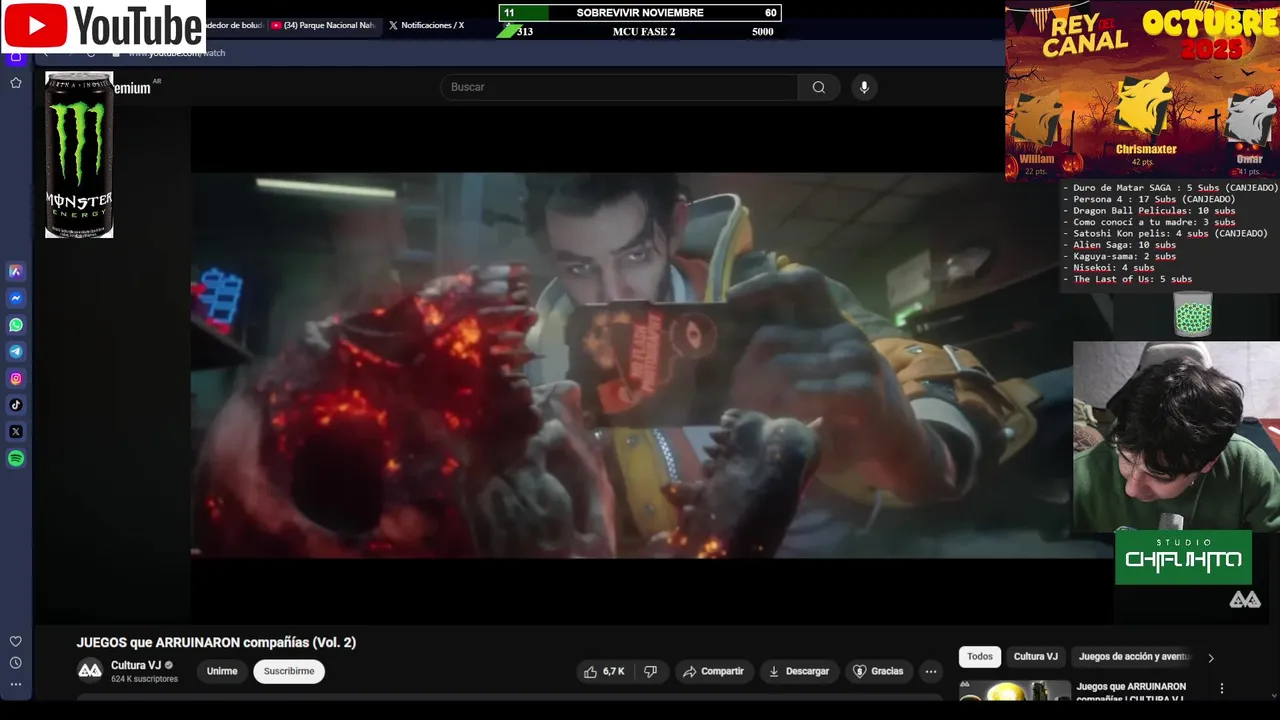Open Cultura VJ channel name link
The height and width of the screenshot is (720, 1280).
pos(136,665)
